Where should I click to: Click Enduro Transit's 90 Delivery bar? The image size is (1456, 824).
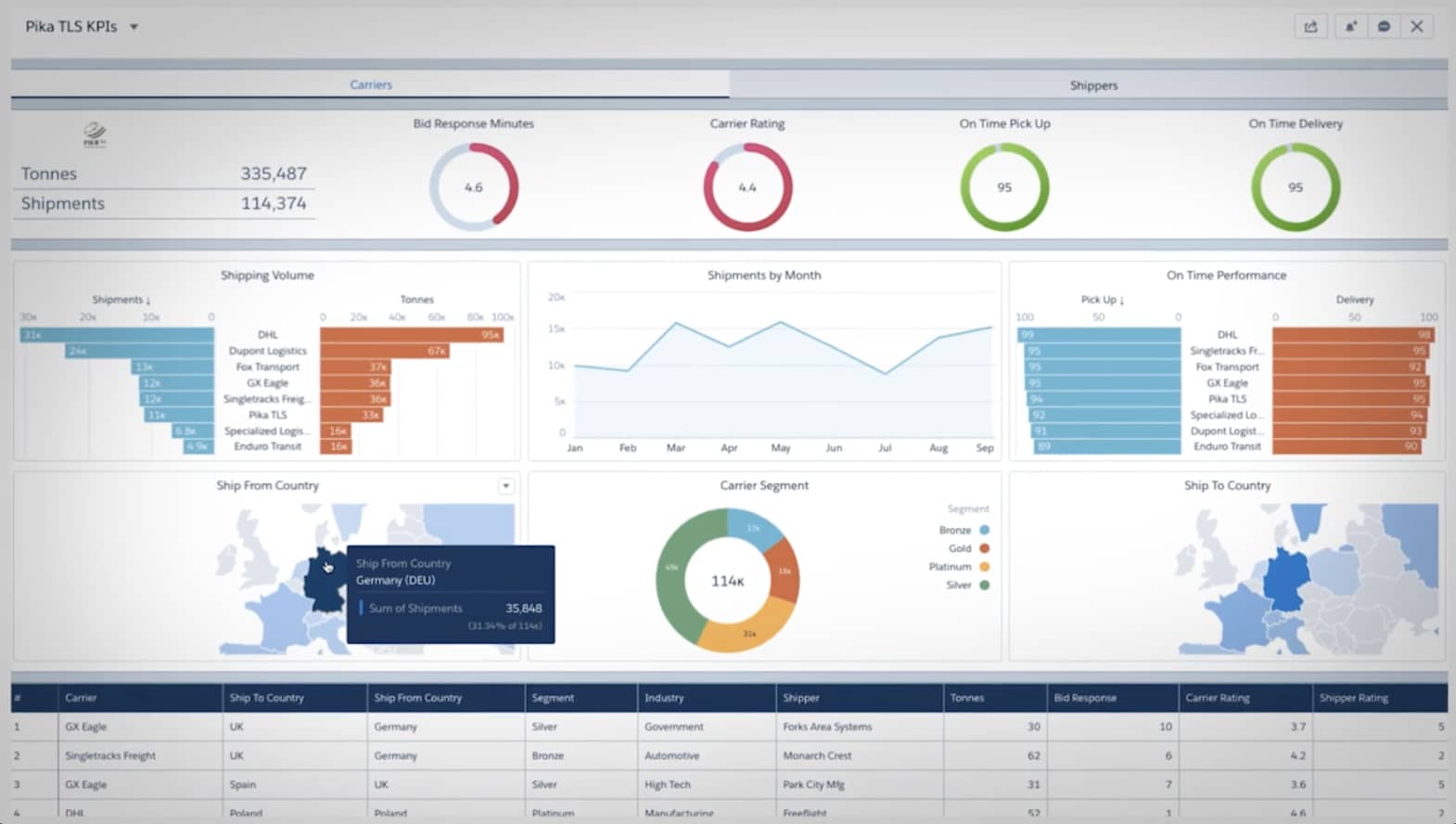click(1347, 446)
